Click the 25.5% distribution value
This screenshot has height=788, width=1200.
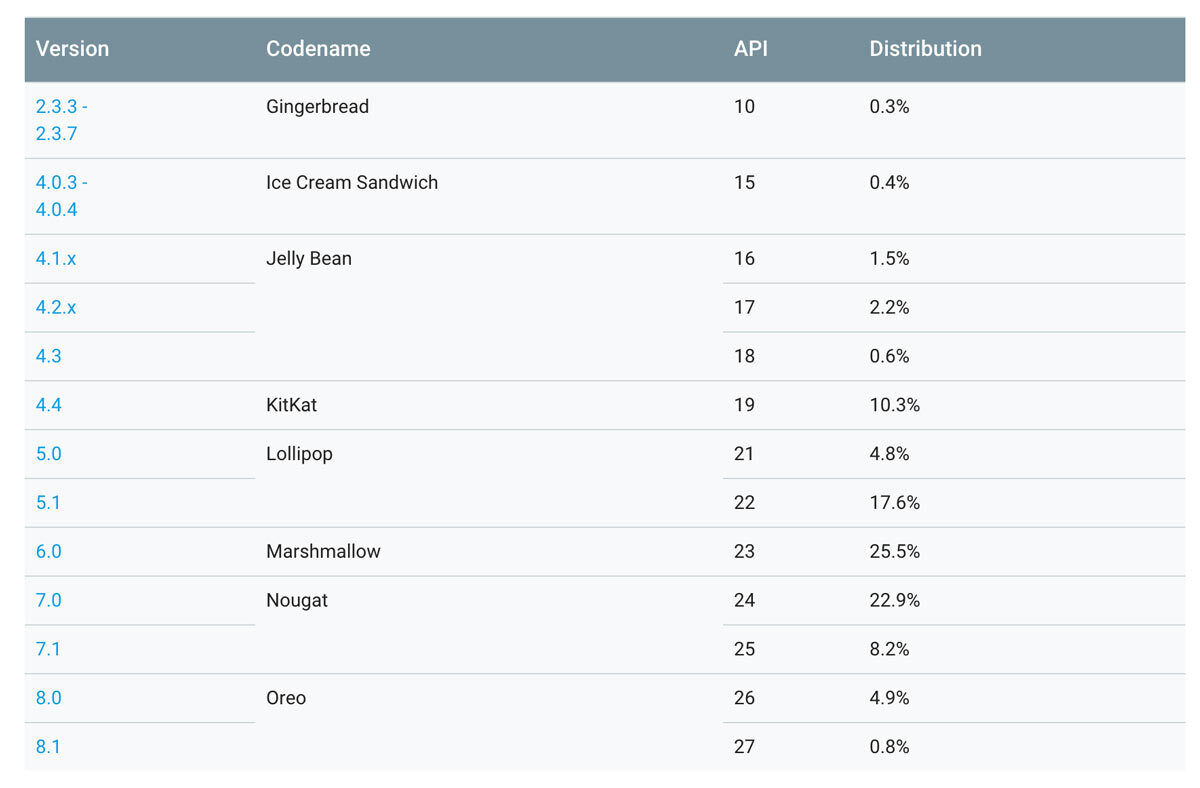click(894, 551)
